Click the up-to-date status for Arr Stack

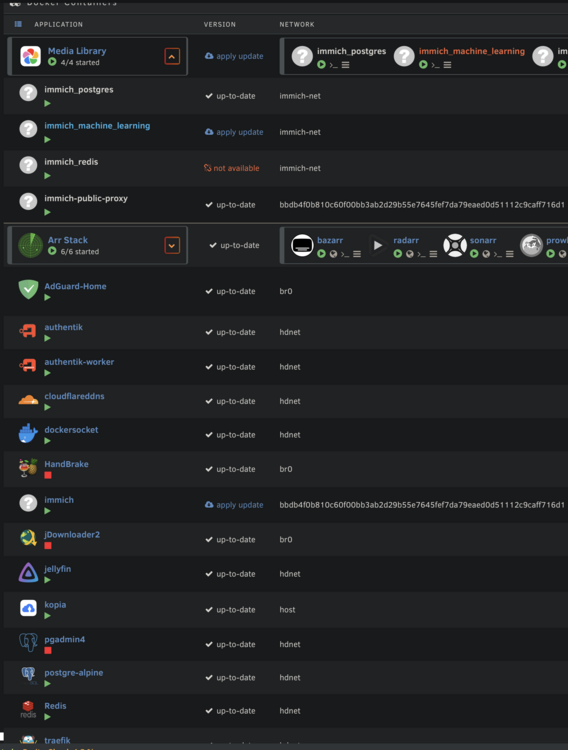point(234,245)
